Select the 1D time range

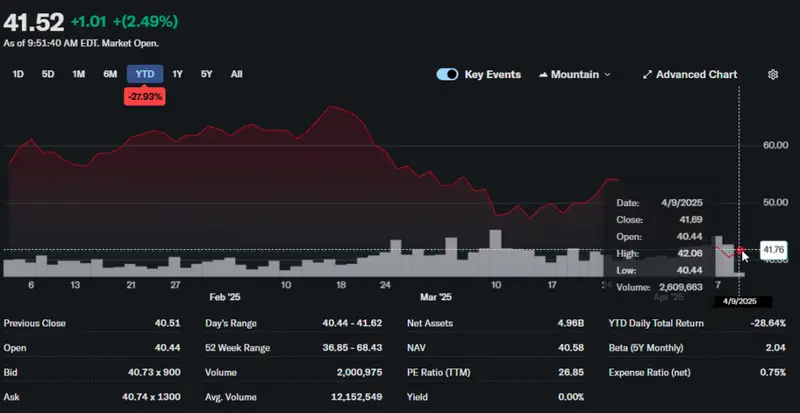18,74
